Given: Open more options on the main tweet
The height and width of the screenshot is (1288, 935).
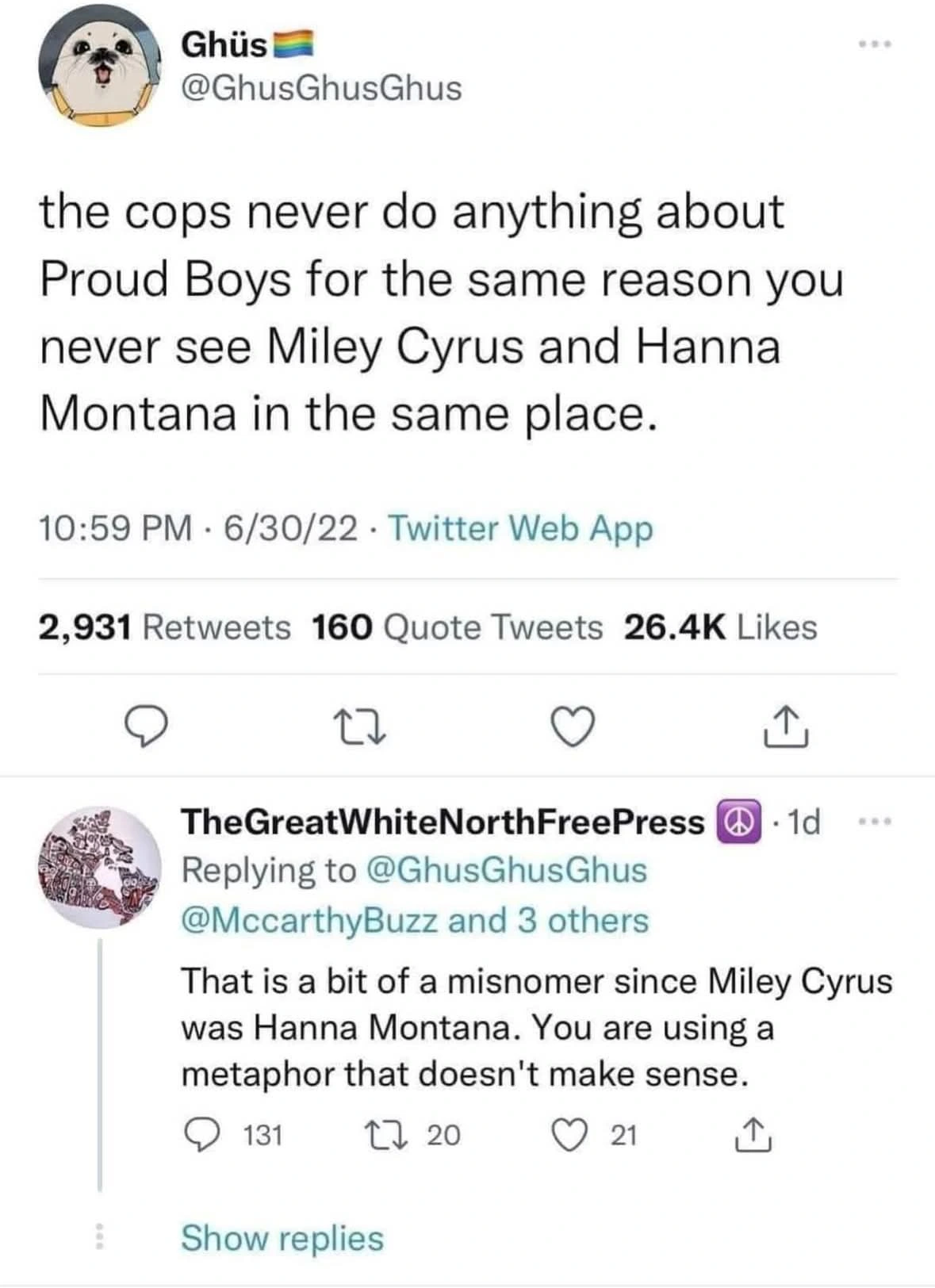Looking at the screenshot, I should [876, 44].
